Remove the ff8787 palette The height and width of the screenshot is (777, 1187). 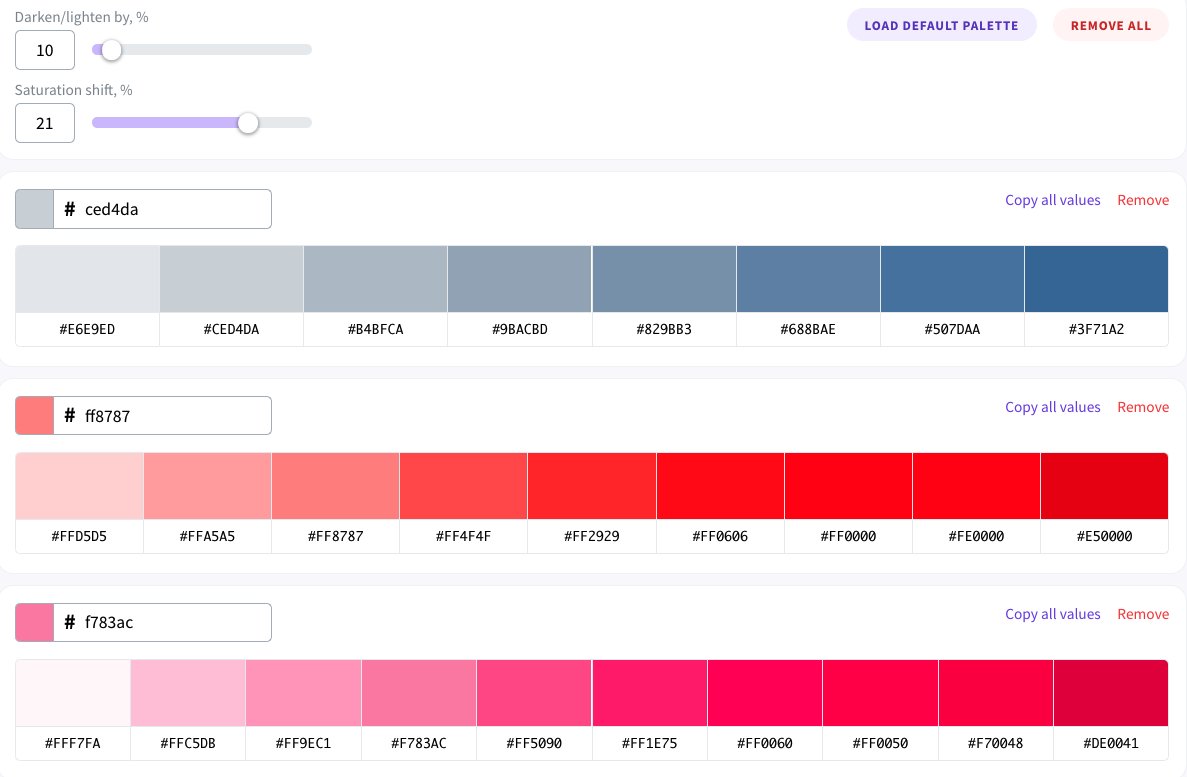pyautogui.click(x=1143, y=407)
